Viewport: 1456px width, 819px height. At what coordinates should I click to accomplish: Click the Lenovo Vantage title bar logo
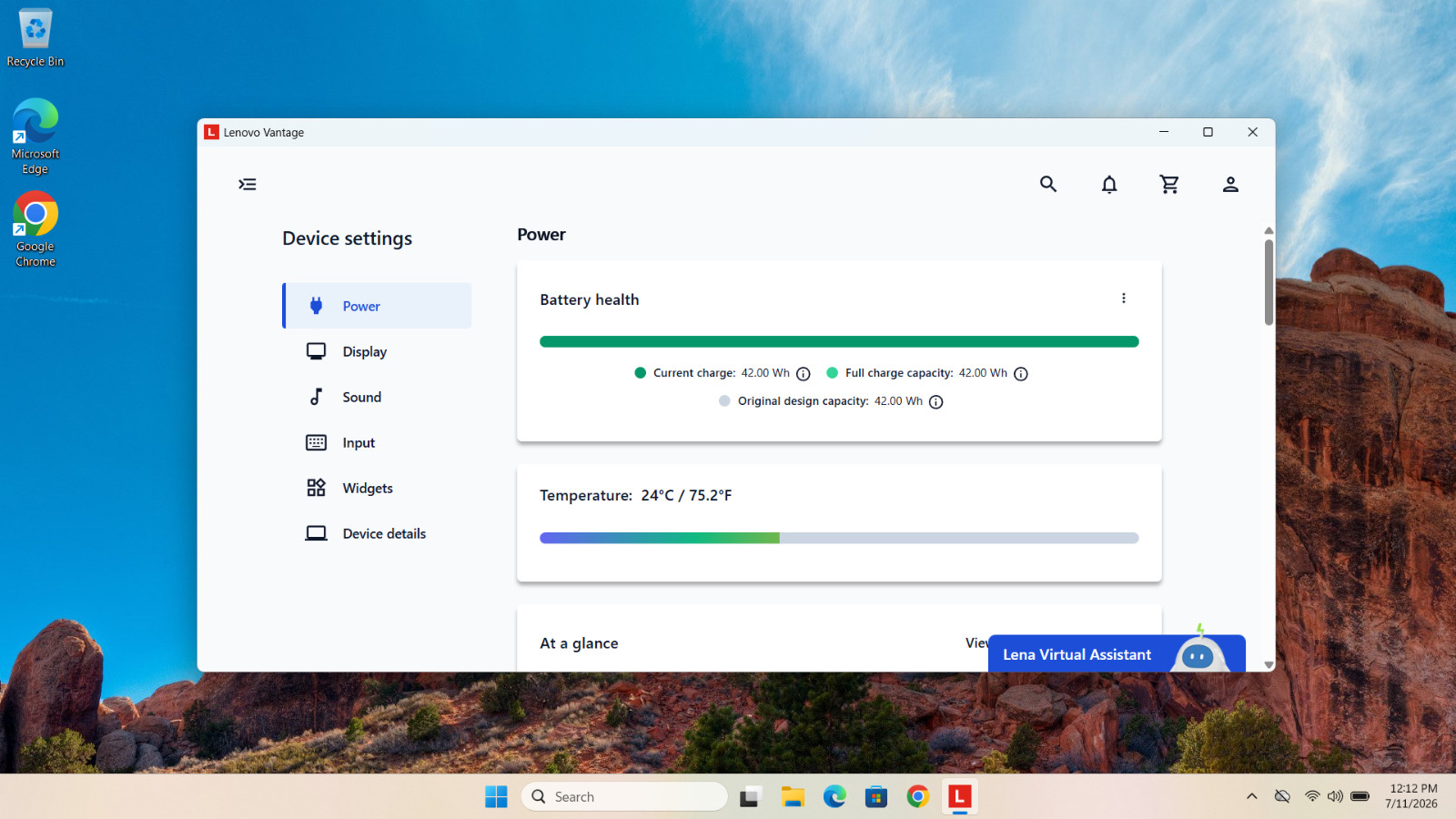[211, 132]
